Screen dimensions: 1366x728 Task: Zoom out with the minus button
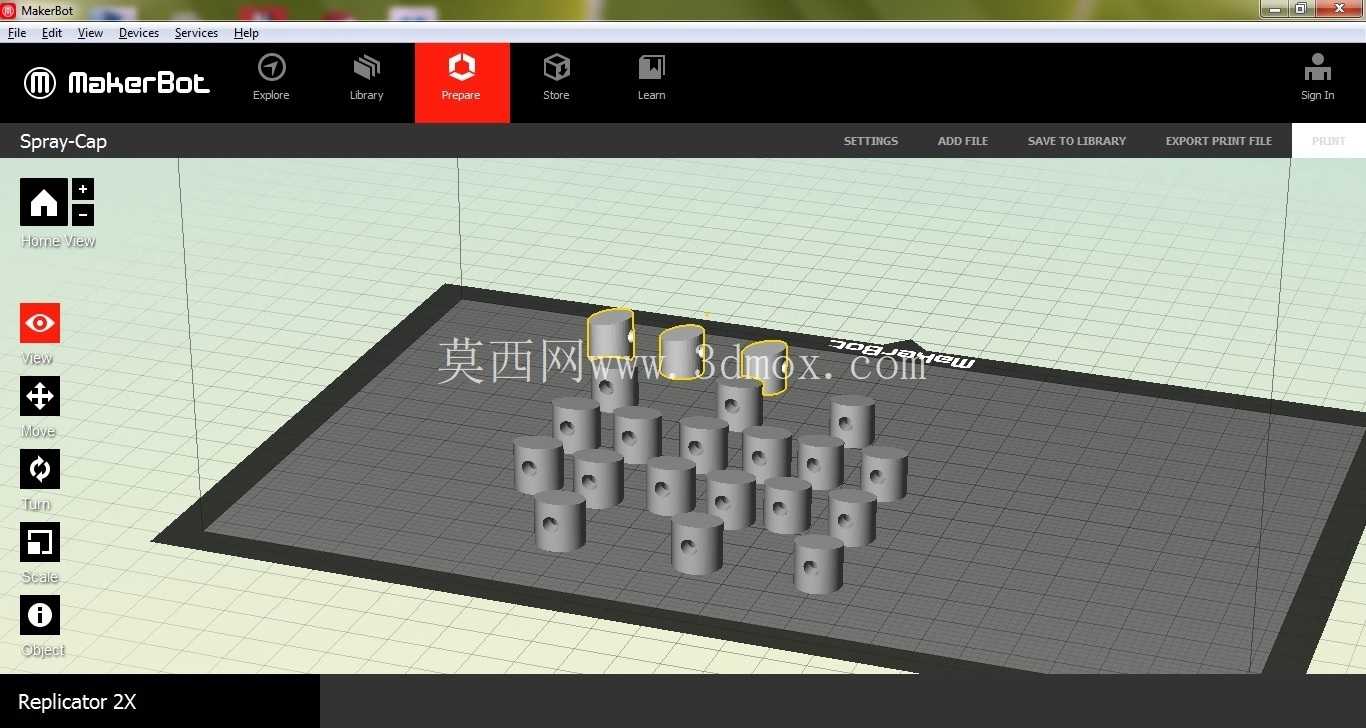coord(83,214)
